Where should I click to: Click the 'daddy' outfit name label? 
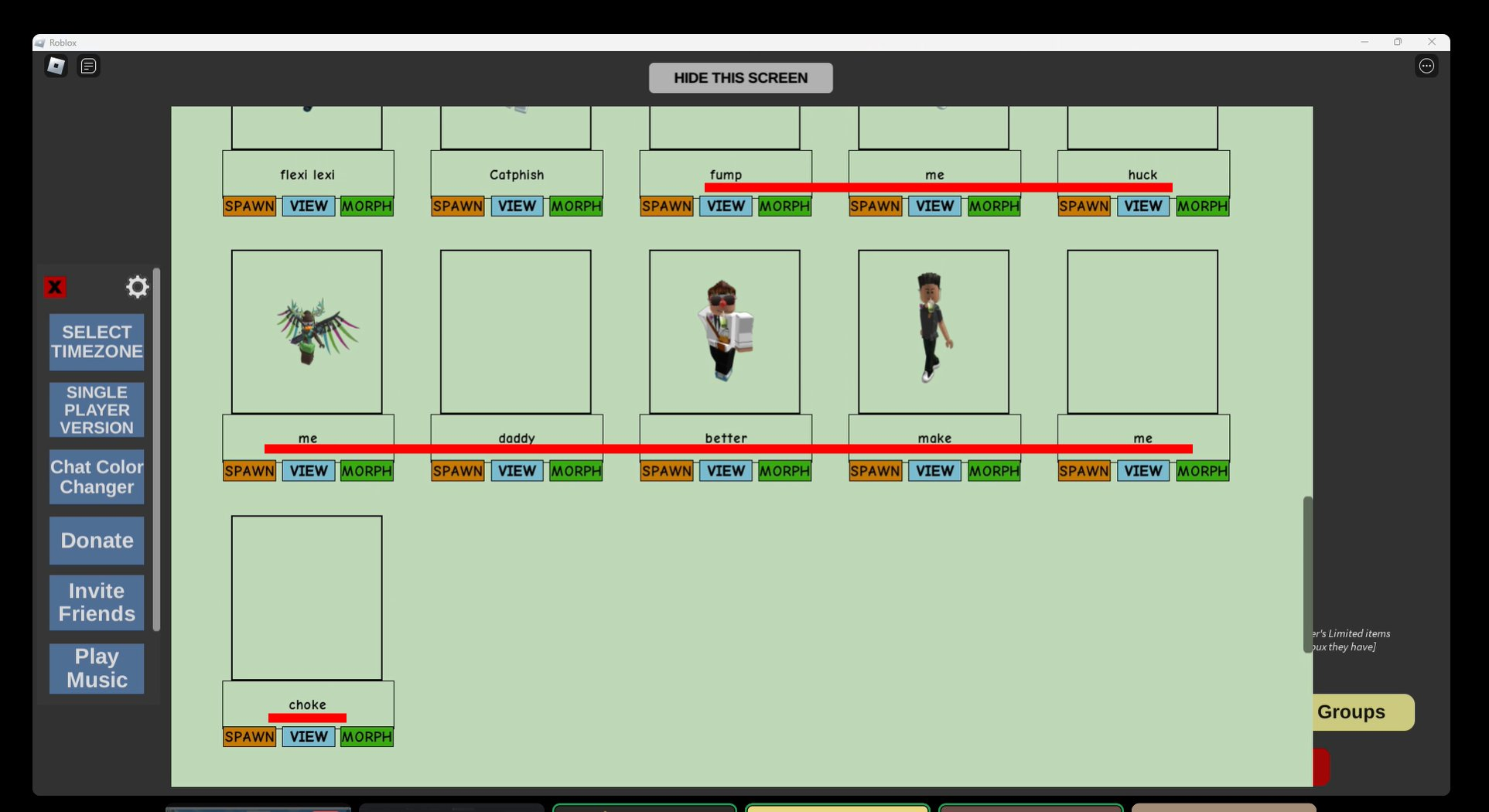(517, 438)
